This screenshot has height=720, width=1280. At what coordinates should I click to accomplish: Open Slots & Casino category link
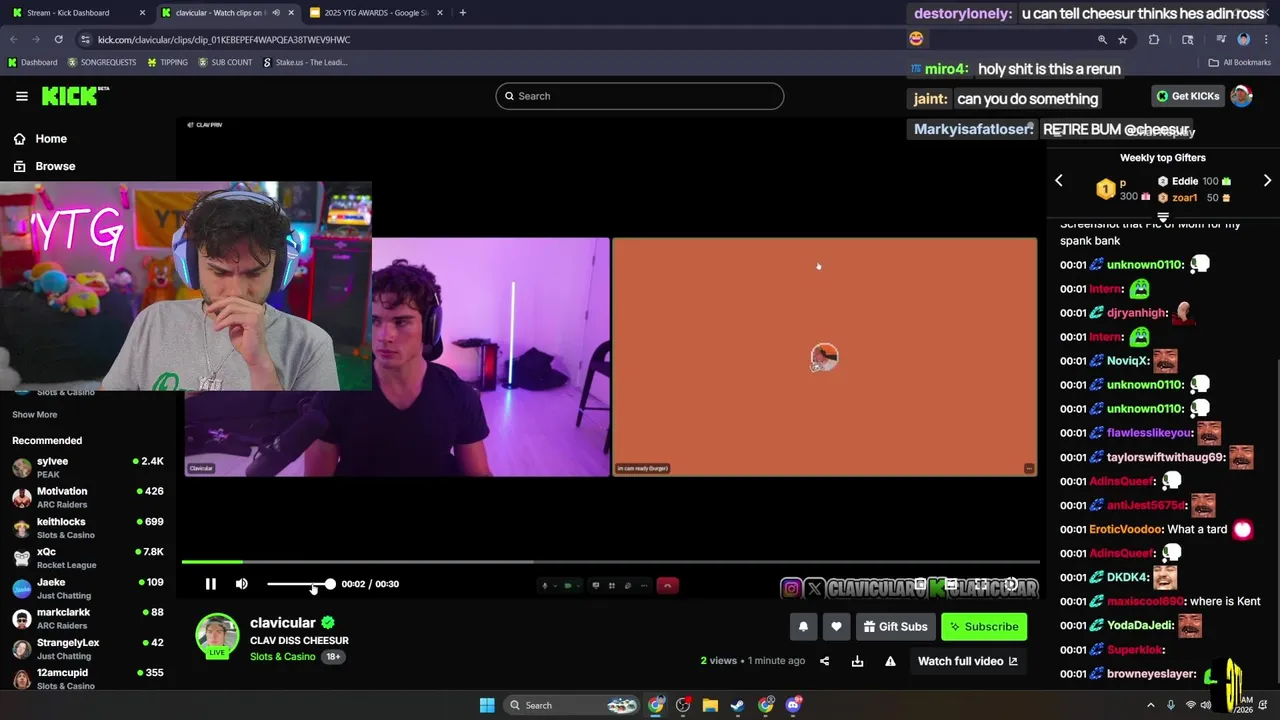click(283, 657)
